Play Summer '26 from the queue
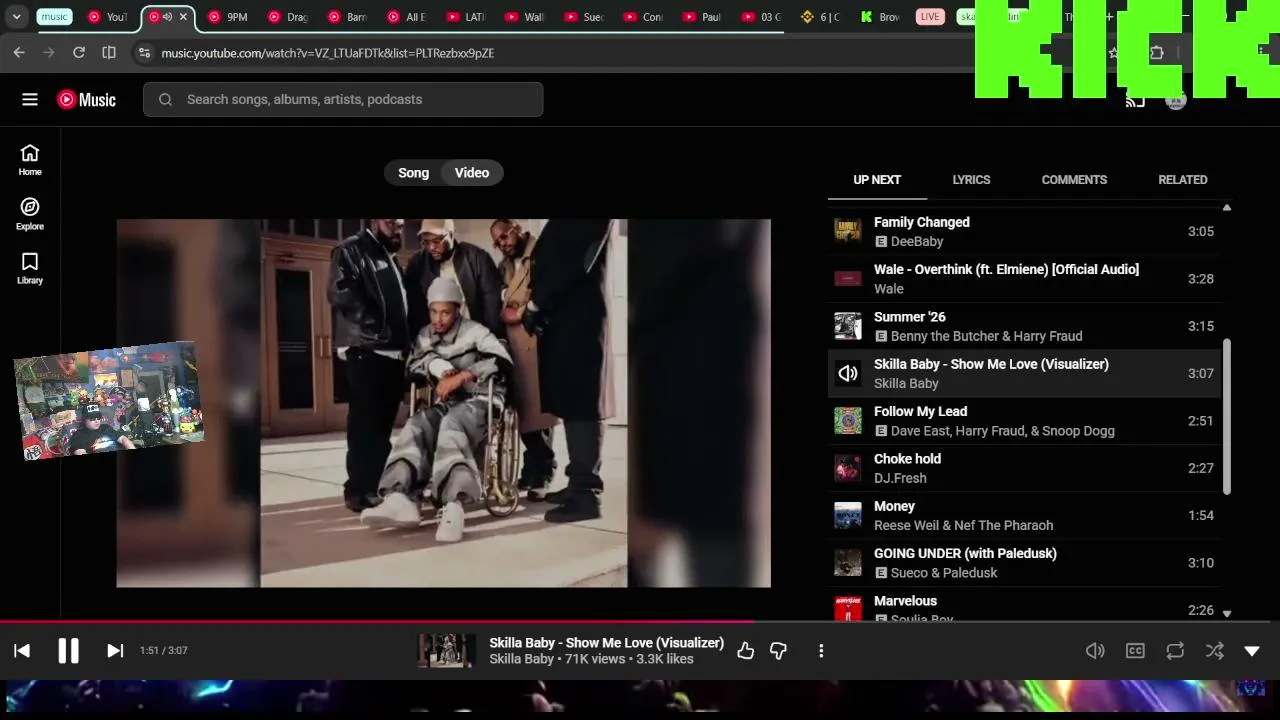This screenshot has width=1280, height=720. (x=1025, y=326)
